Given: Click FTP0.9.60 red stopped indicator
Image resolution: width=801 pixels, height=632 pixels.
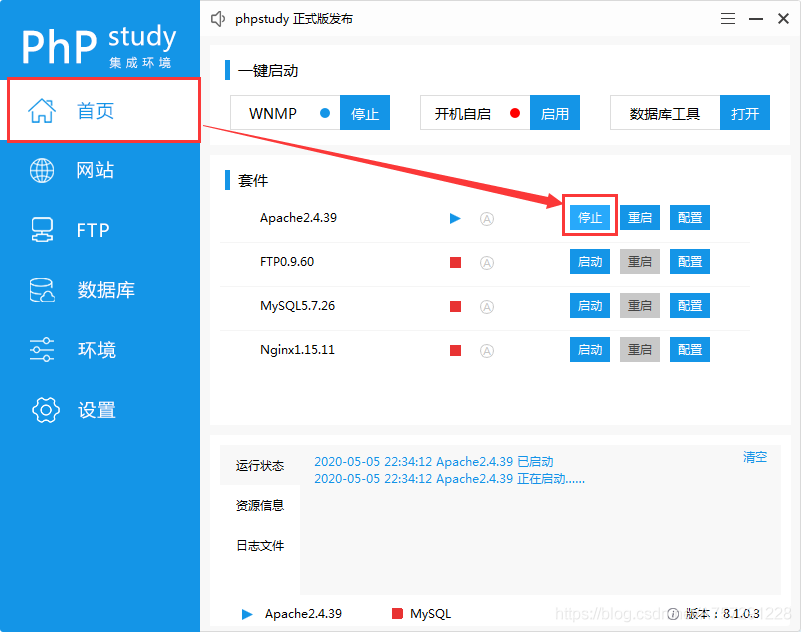Looking at the screenshot, I should [455, 263].
